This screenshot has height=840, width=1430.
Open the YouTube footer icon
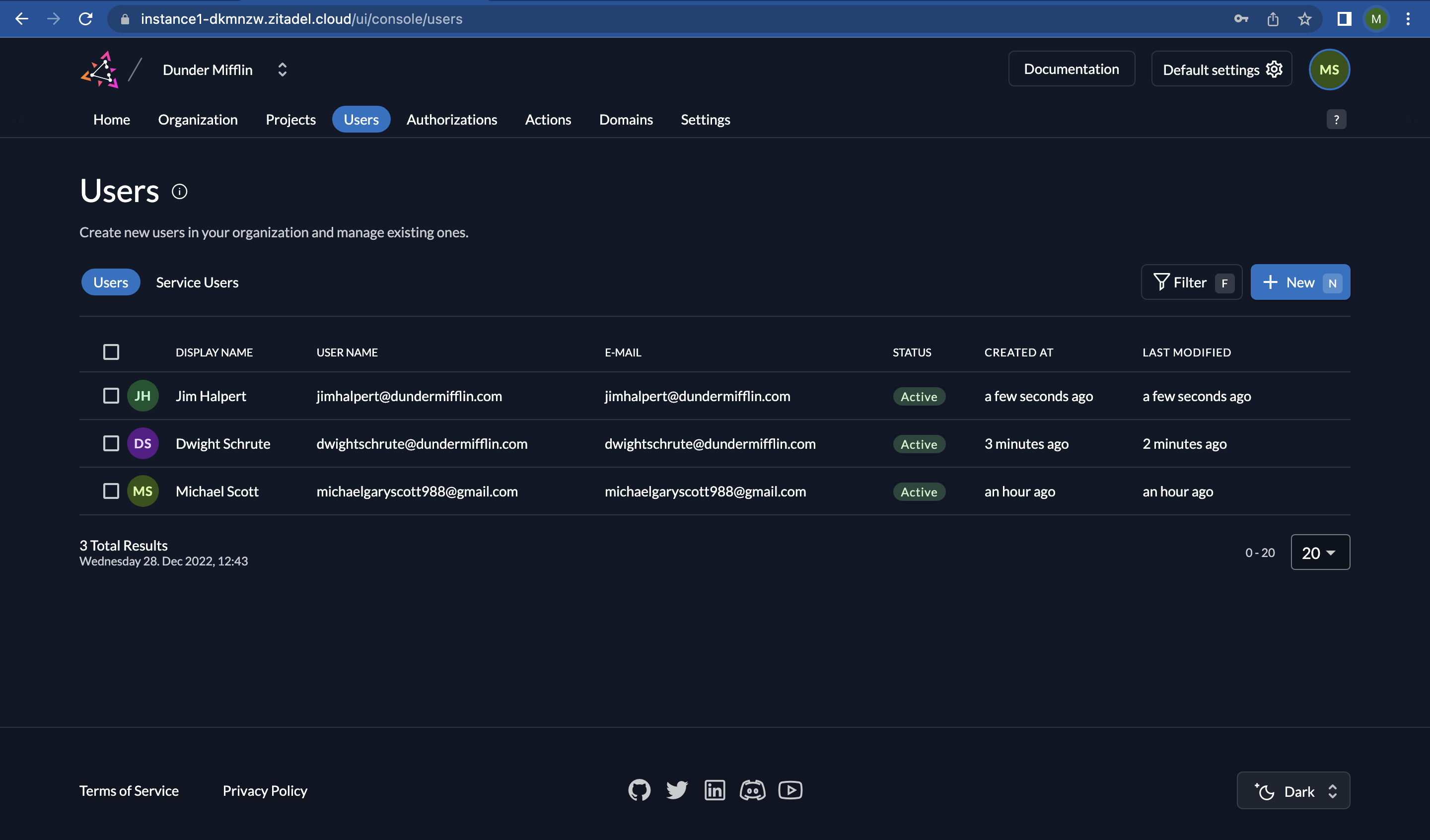790,790
